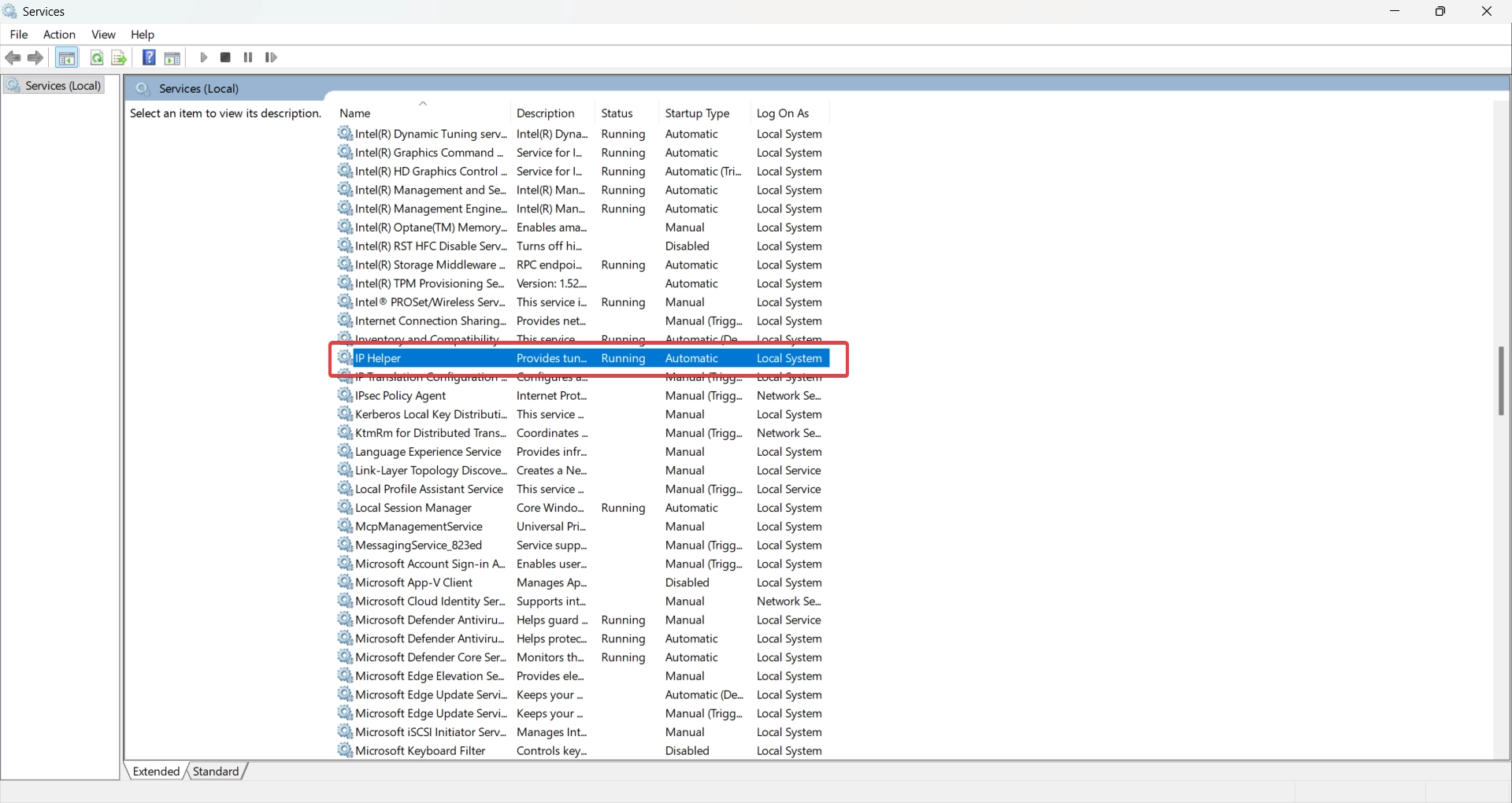Select Intel(R) Dynamic Tuning service
The width and height of the screenshot is (1512, 803).
pos(583,134)
